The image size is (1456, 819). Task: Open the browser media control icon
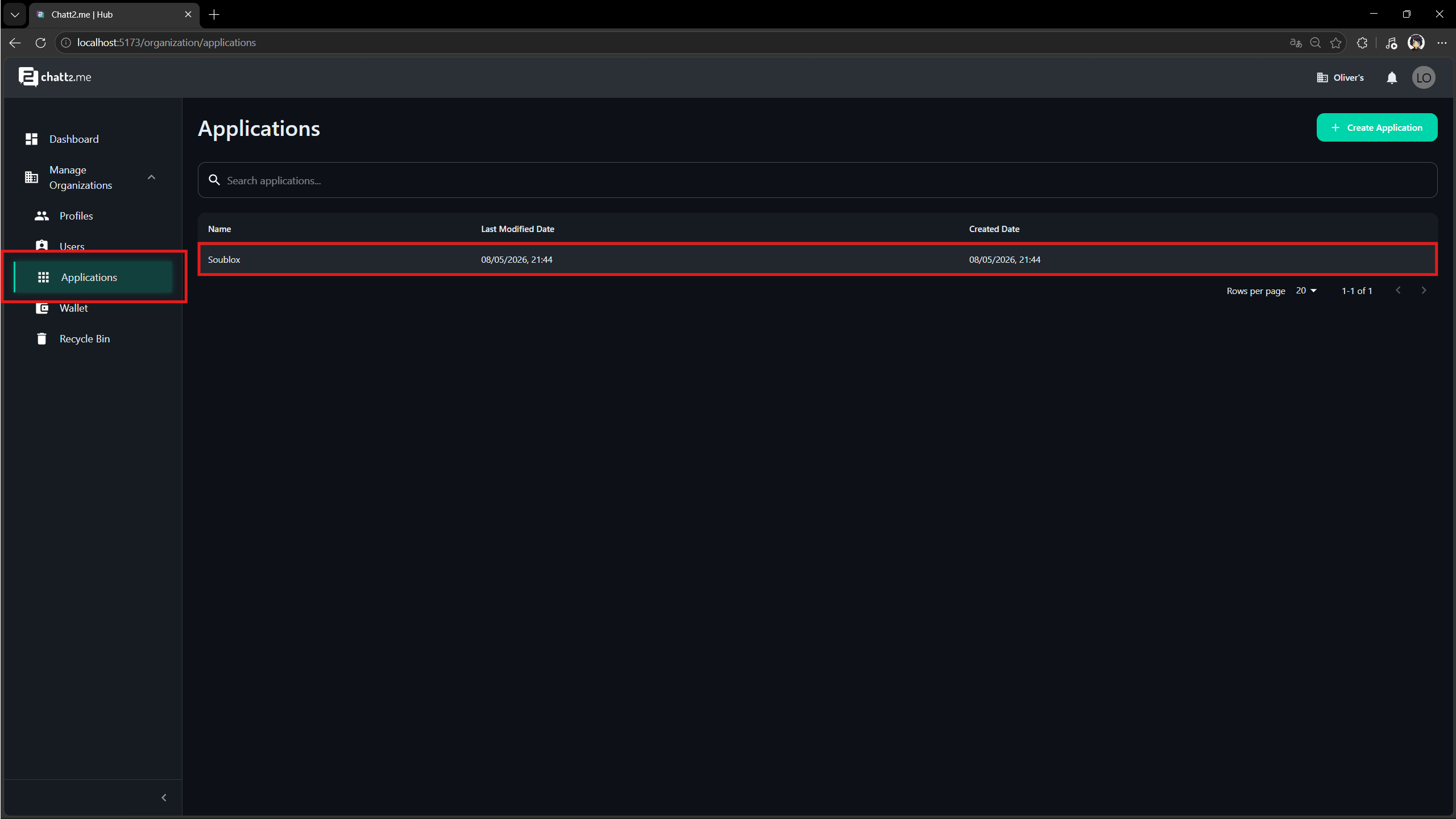click(1391, 43)
